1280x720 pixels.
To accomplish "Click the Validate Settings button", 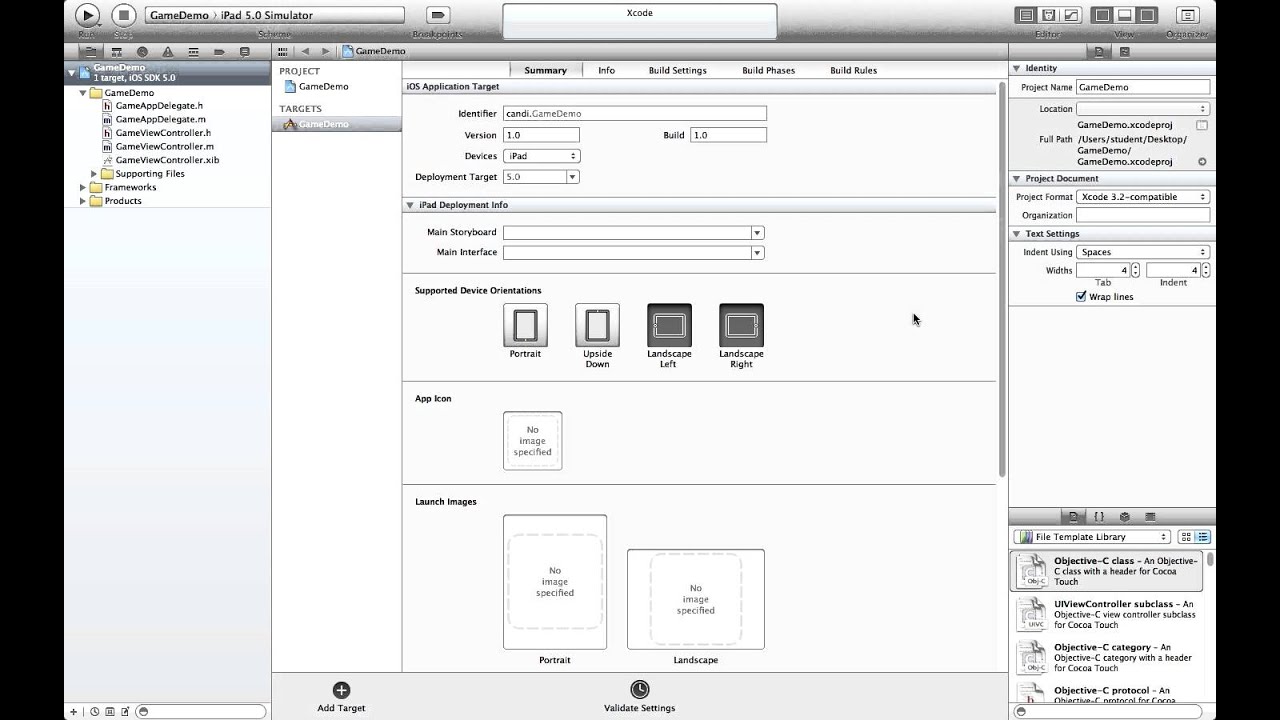I will click(639, 697).
